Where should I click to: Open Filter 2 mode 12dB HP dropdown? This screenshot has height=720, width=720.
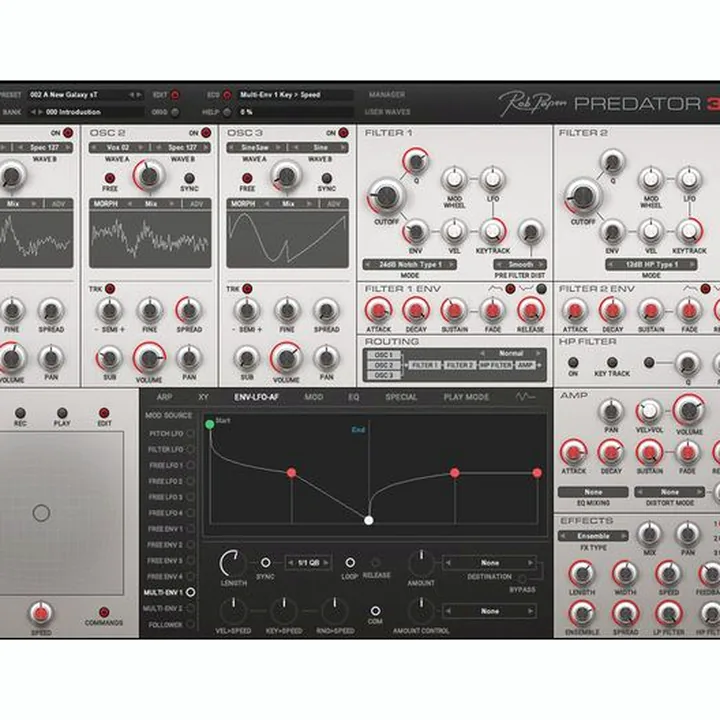tap(651, 264)
